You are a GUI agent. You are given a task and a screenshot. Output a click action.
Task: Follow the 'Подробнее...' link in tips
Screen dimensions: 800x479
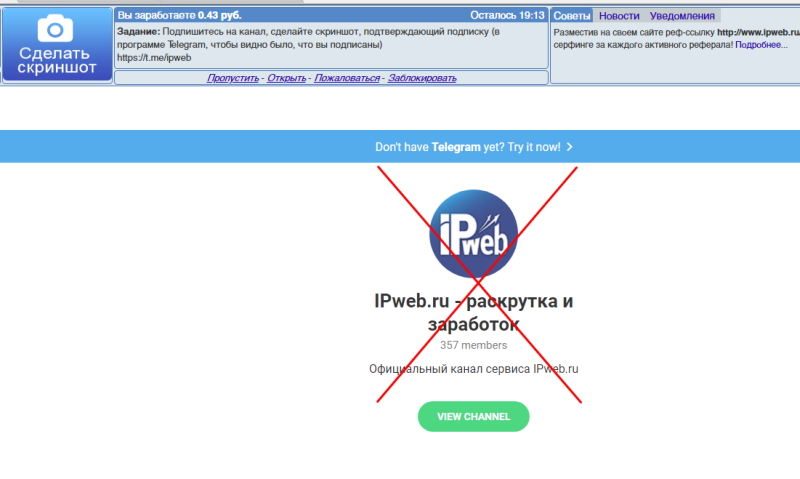768,45
